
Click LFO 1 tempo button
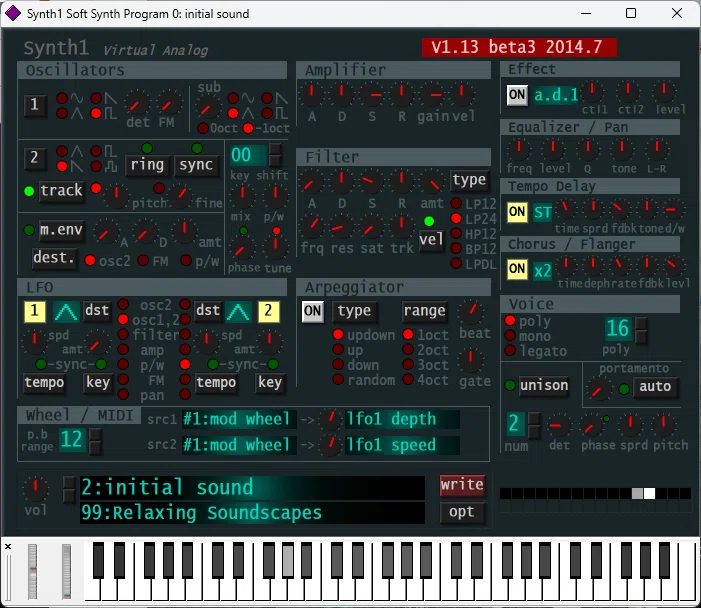point(44,383)
